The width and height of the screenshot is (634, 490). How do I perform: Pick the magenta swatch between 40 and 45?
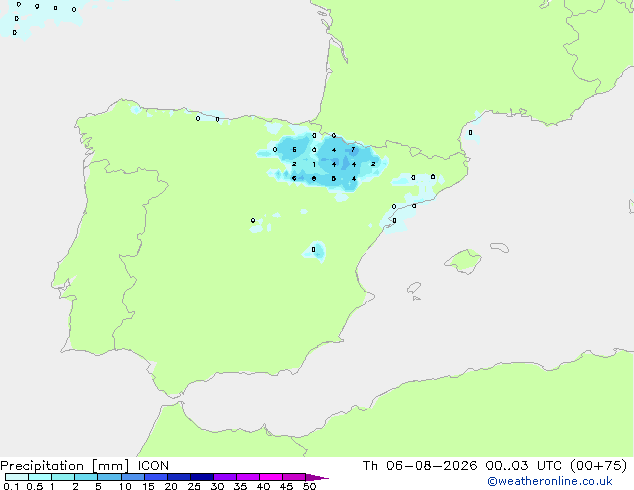point(271,477)
